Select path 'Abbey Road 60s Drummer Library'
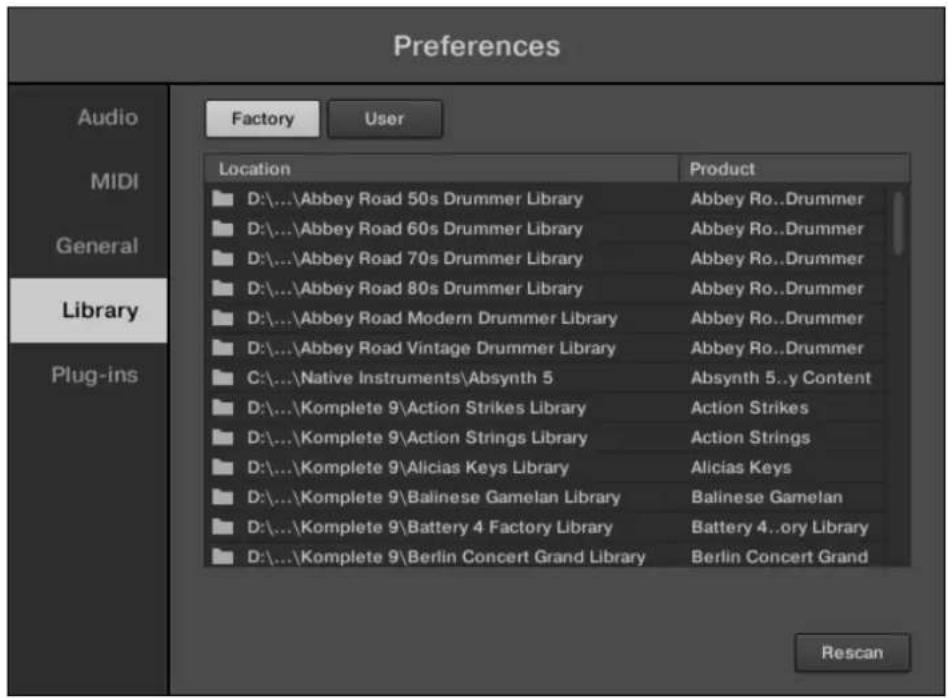This screenshot has height=698, width=948. pos(415,229)
